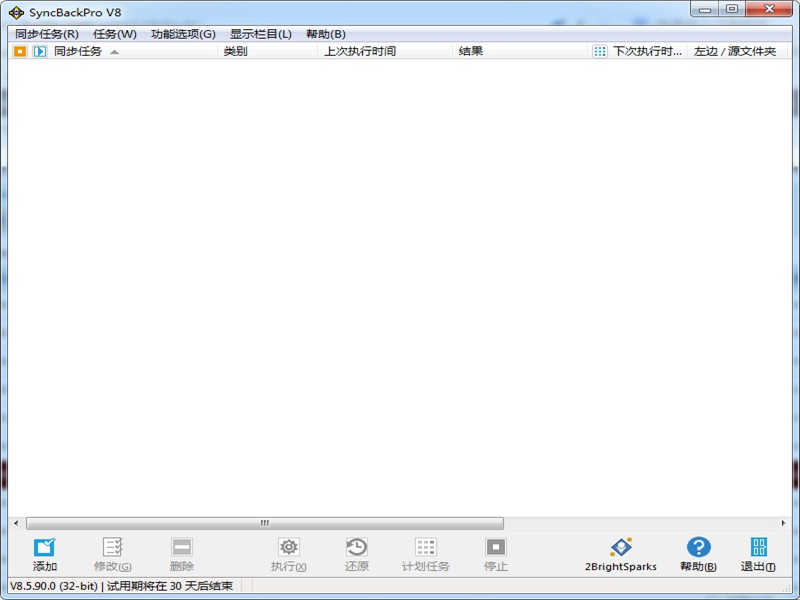Sort by 类别 column header
The image size is (800, 600).
click(x=235, y=51)
